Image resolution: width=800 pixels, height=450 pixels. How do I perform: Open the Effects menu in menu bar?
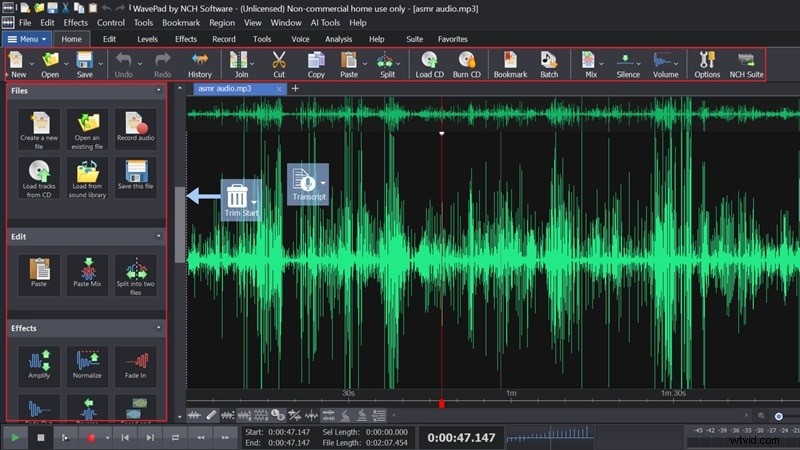76,22
